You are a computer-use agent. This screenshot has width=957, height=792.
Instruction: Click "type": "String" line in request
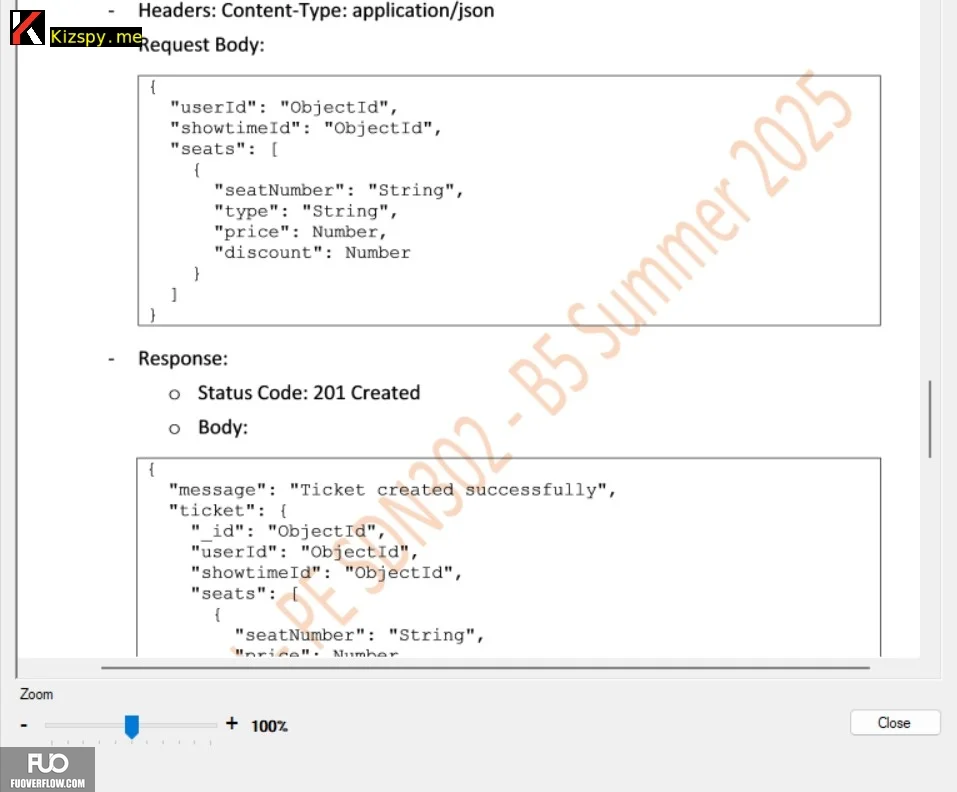[x=306, y=211]
